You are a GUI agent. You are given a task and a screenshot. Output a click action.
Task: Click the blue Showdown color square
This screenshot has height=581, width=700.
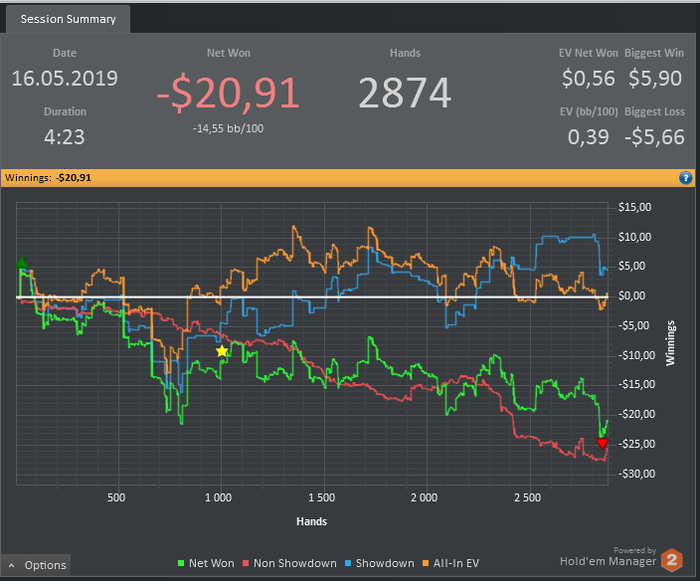pyautogui.click(x=348, y=564)
